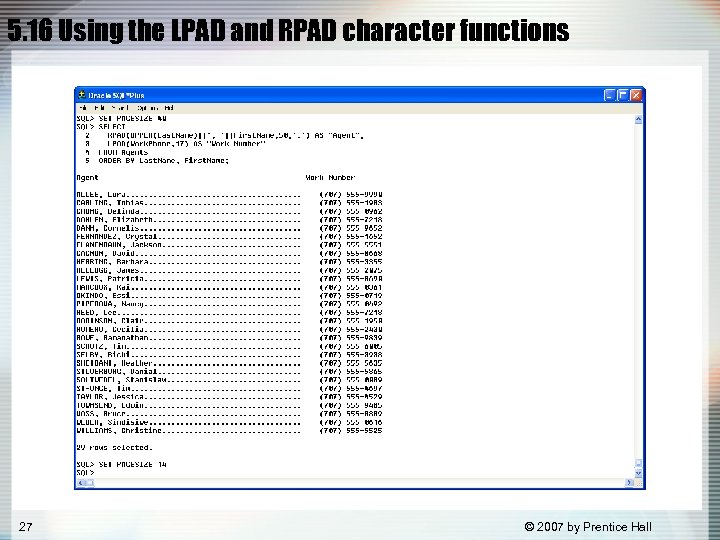Screen dimensions: 720x540
Task: Click the "DANH, Cornelis" agent row
Action: click(229, 228)
